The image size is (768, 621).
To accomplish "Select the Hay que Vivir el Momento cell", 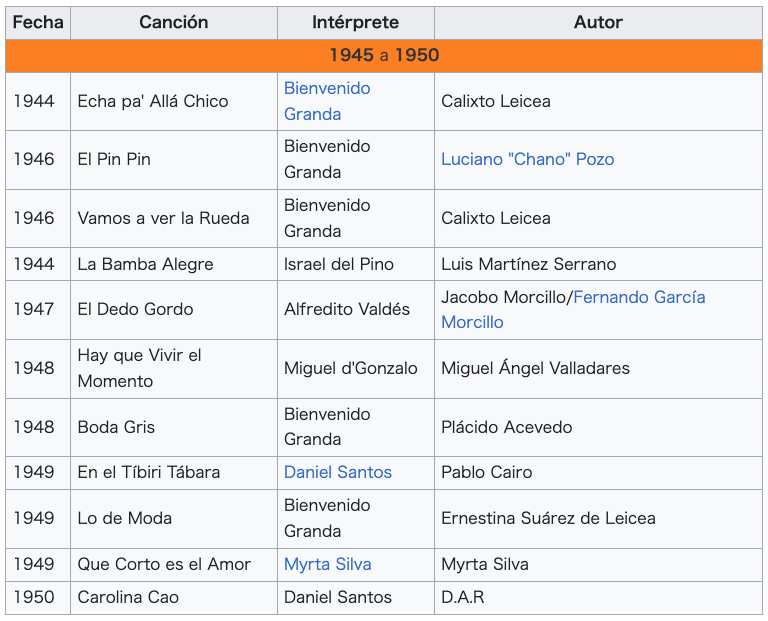I will [x=174, y=369].
